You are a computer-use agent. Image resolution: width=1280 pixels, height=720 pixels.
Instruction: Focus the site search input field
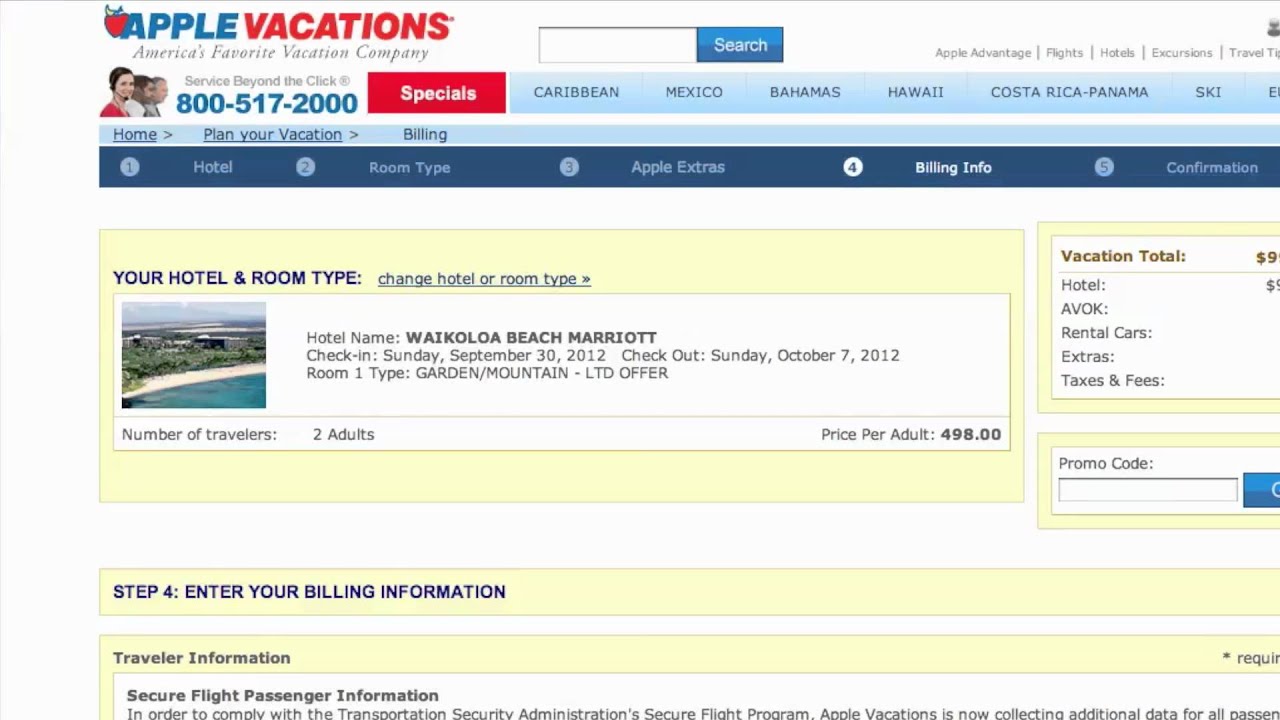tap(617, 45)
